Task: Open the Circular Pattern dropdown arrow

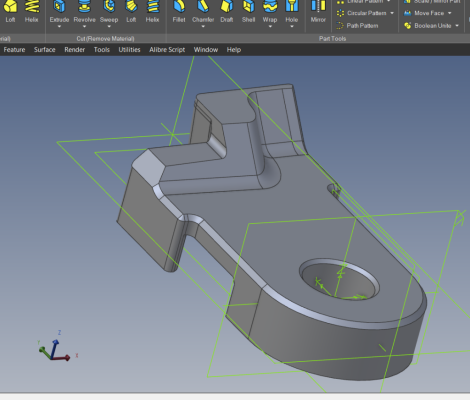Action: [392, 13]
